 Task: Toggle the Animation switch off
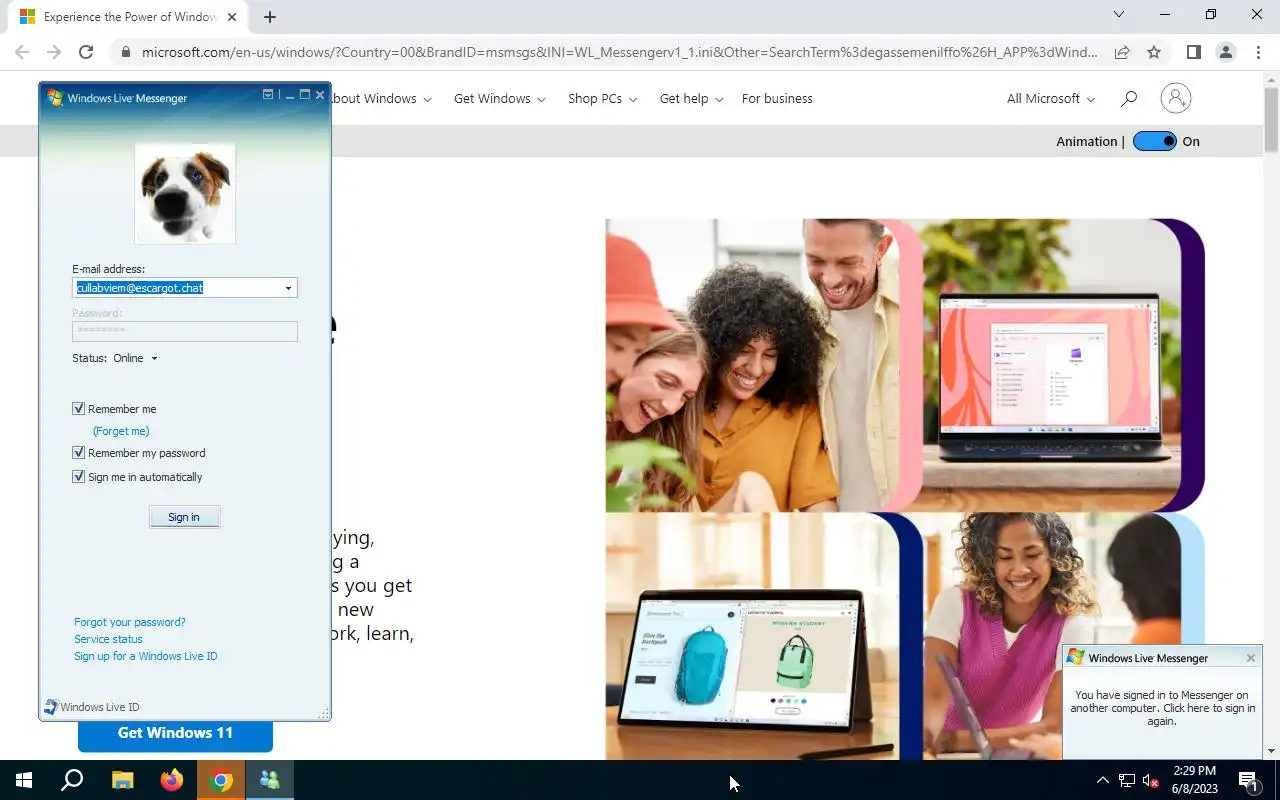(1155, 141)
